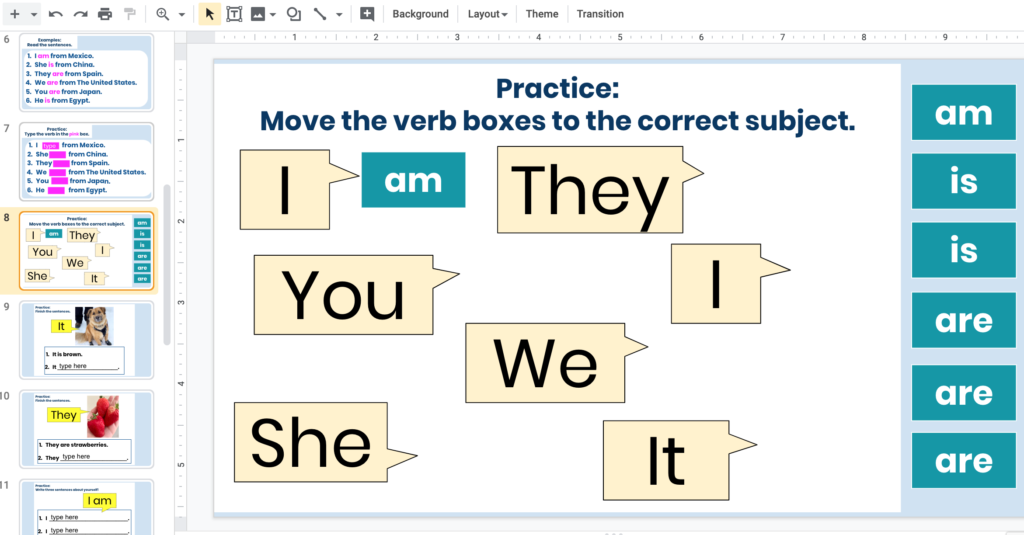Click the slide title 'Practice:' text
Viewport: 1024px width, 535px height.
(x=557, y=88)
